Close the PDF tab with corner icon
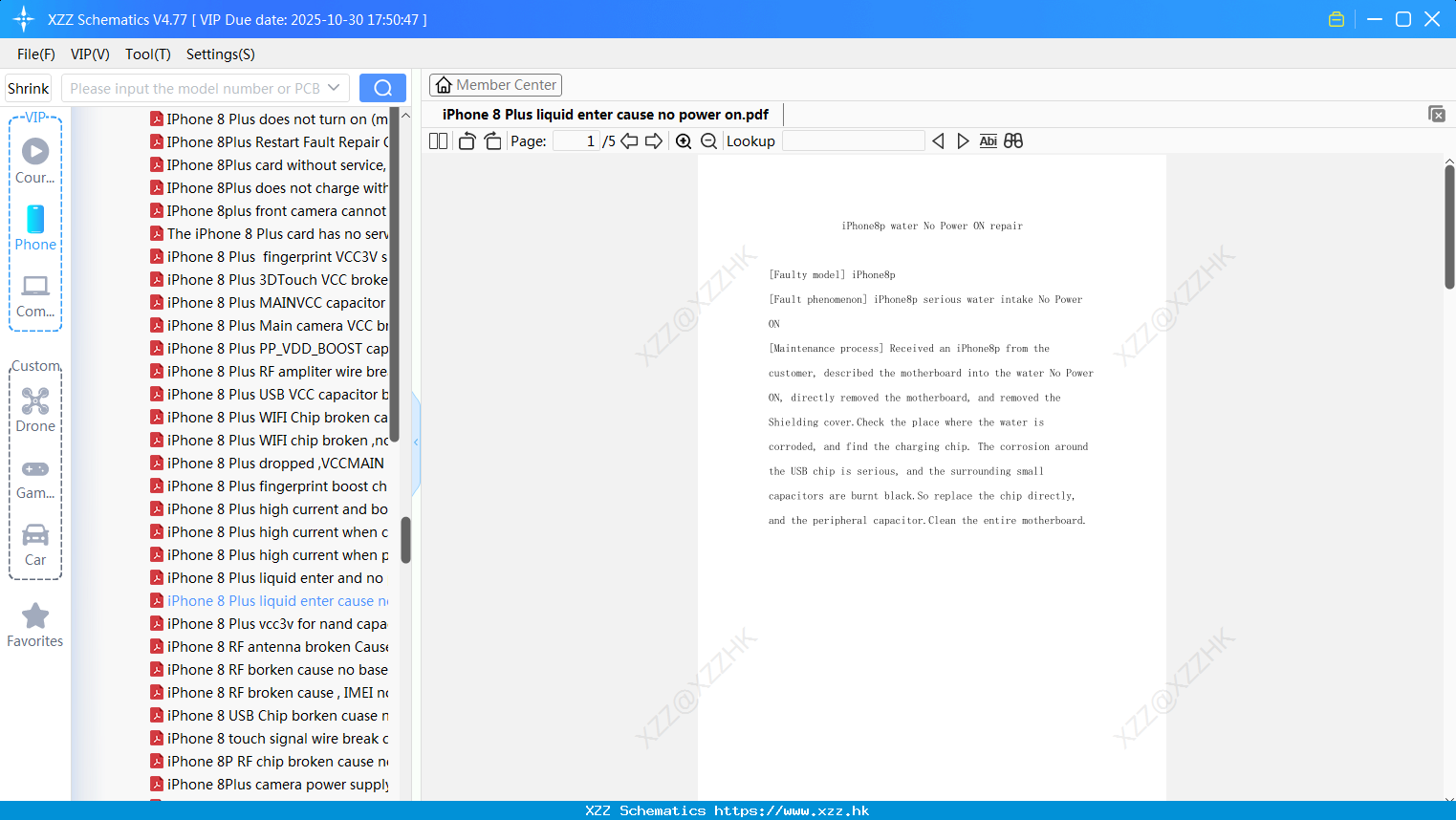This screenshot has height=820, width=1456. (1436, 114)
